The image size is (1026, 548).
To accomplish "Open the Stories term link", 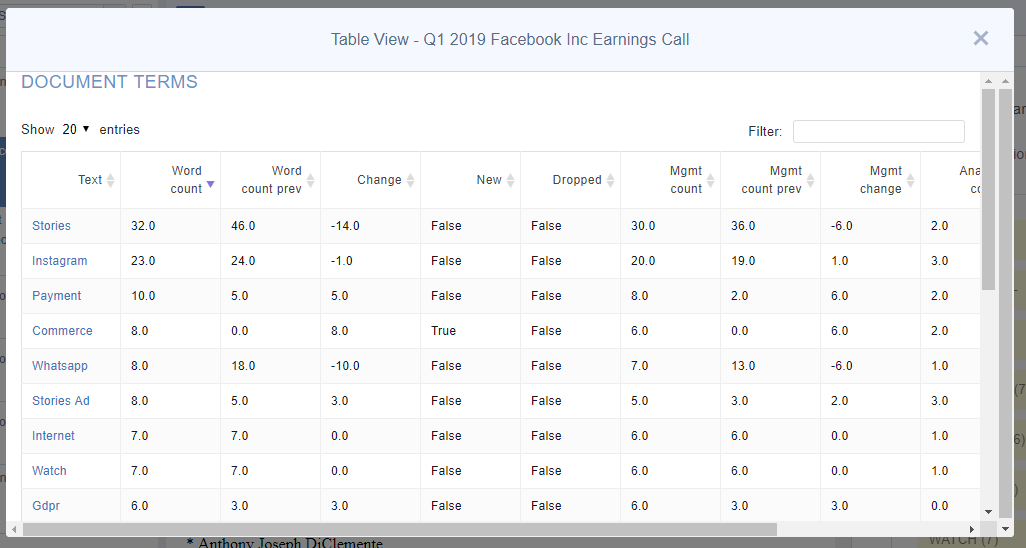I will 51,226.
